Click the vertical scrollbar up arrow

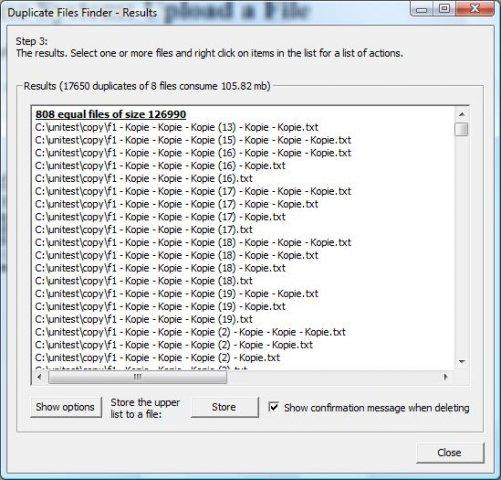462,114
